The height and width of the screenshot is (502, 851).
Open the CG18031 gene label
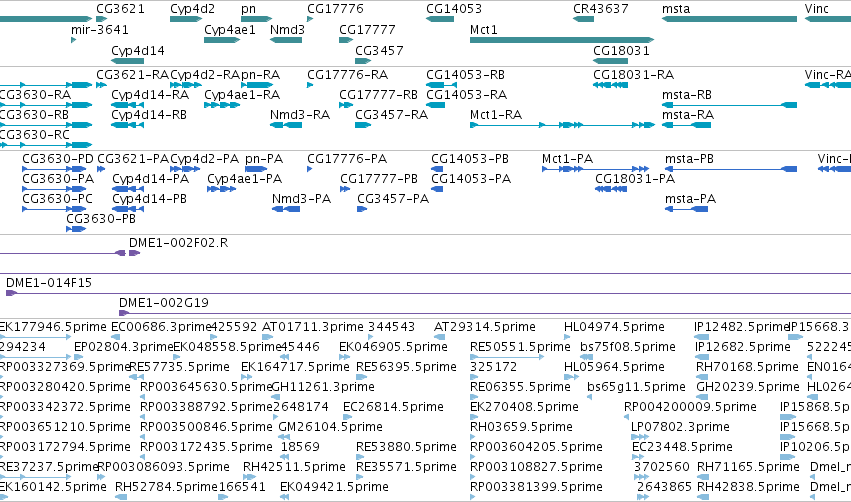coord(621,50)
